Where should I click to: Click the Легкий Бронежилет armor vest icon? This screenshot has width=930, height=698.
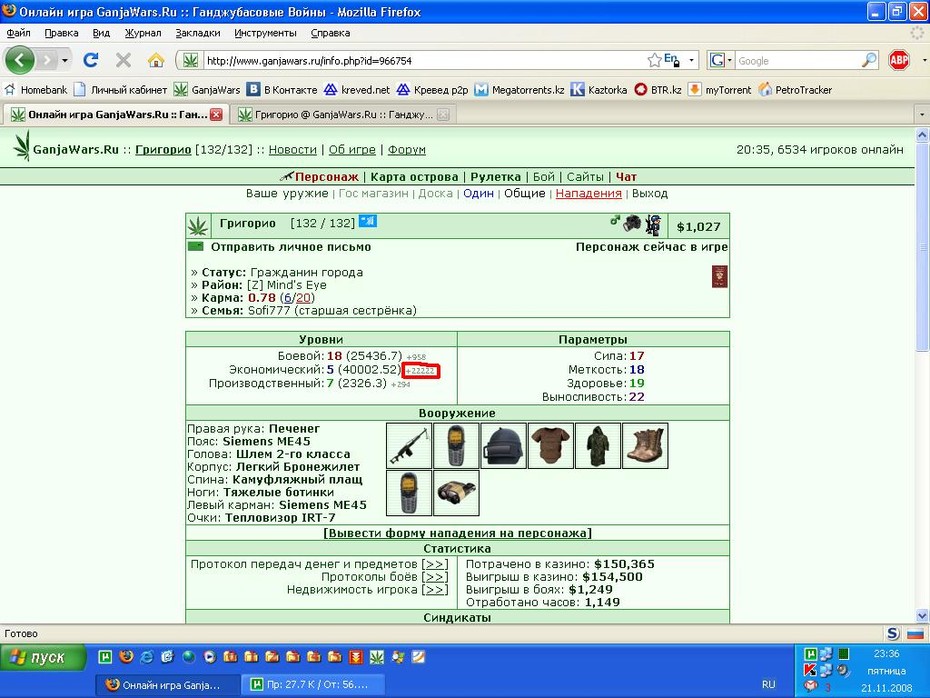tap(551, 445)
